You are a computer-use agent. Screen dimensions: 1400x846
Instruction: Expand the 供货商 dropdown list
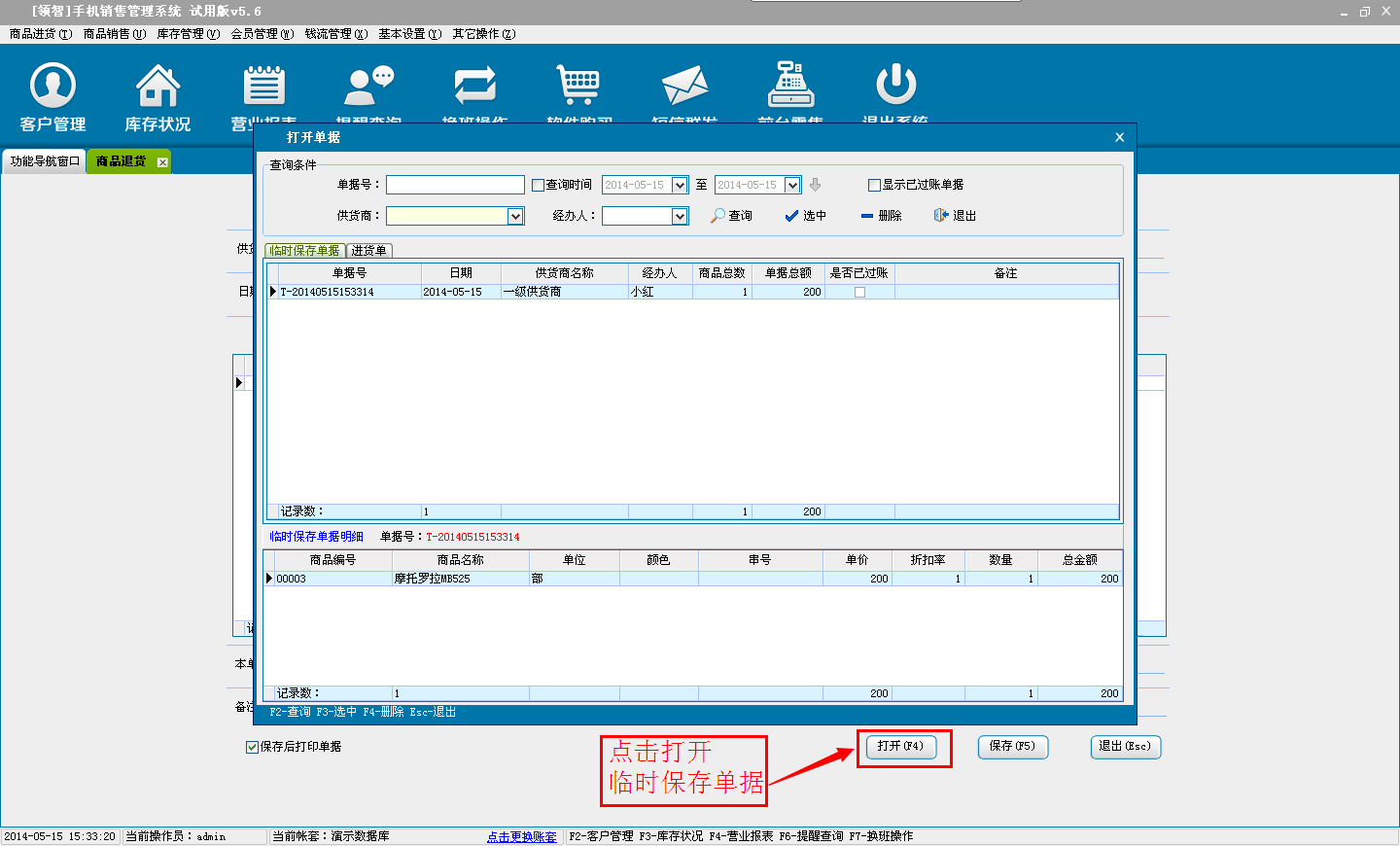coord(515,217)
